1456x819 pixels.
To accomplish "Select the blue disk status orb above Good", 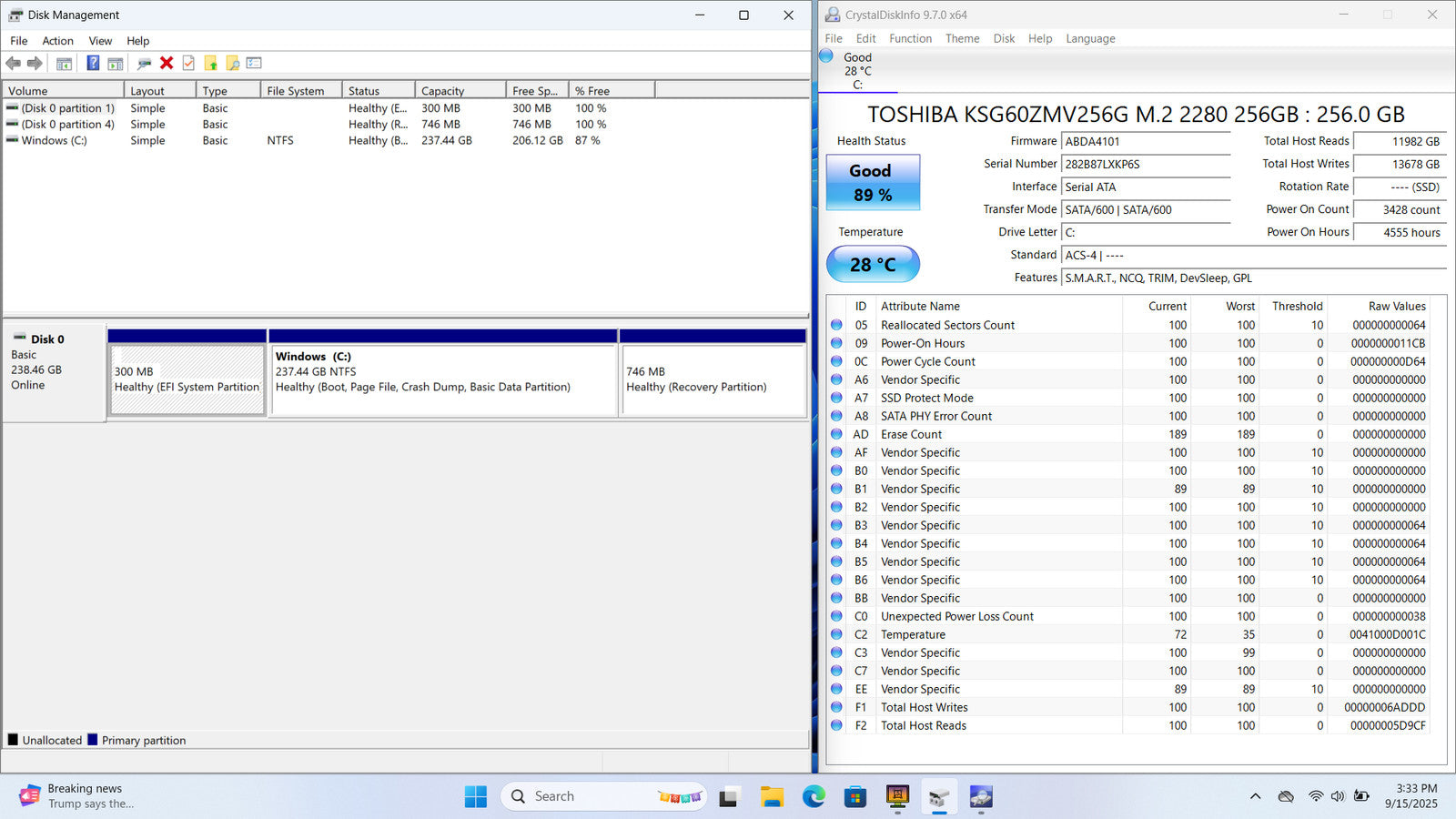I will [826, 56].
